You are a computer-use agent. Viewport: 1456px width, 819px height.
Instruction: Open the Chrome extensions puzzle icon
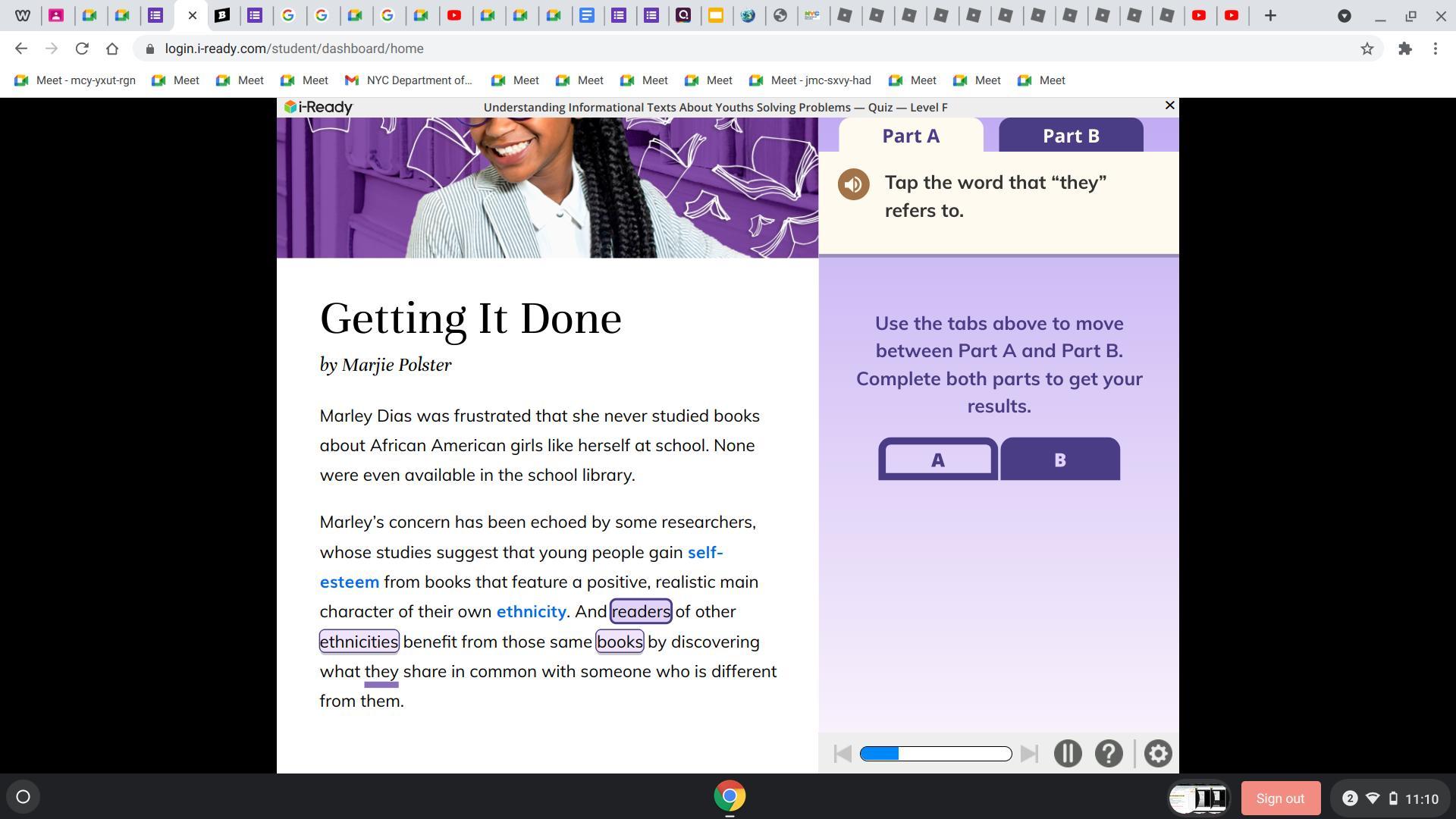coord(1404,49)
